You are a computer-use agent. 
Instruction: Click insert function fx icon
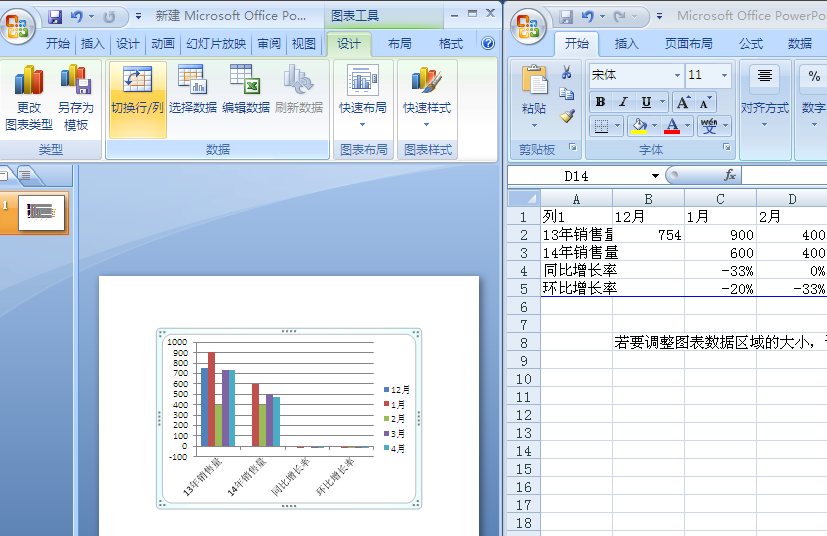(x=730, y=175)
